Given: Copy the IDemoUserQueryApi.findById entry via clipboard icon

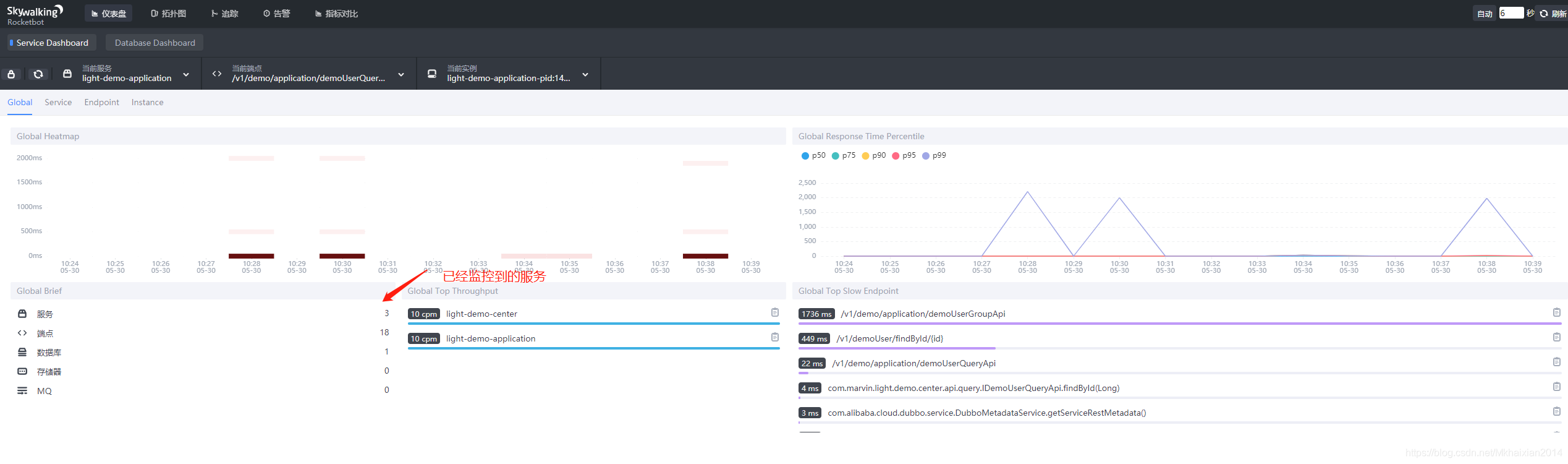Looking at the screenshot, I should coord(1557,387).
